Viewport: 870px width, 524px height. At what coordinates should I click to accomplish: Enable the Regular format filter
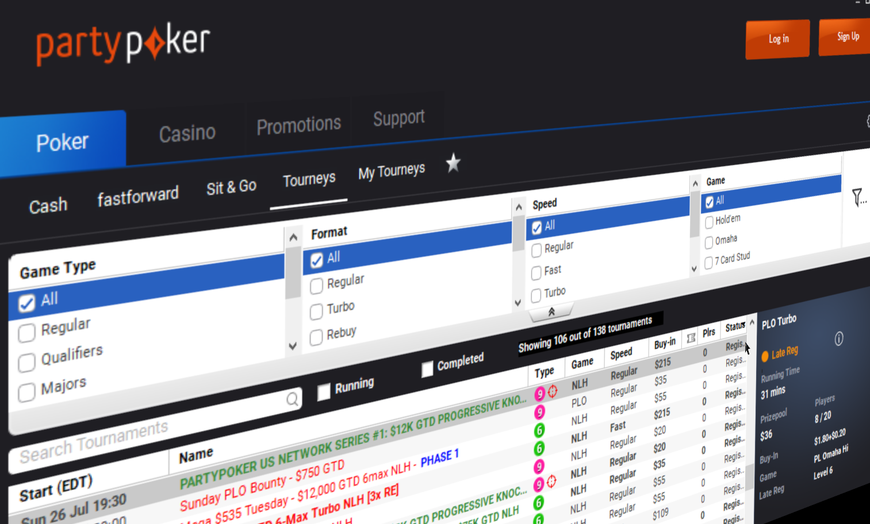(x=316, y=286)
